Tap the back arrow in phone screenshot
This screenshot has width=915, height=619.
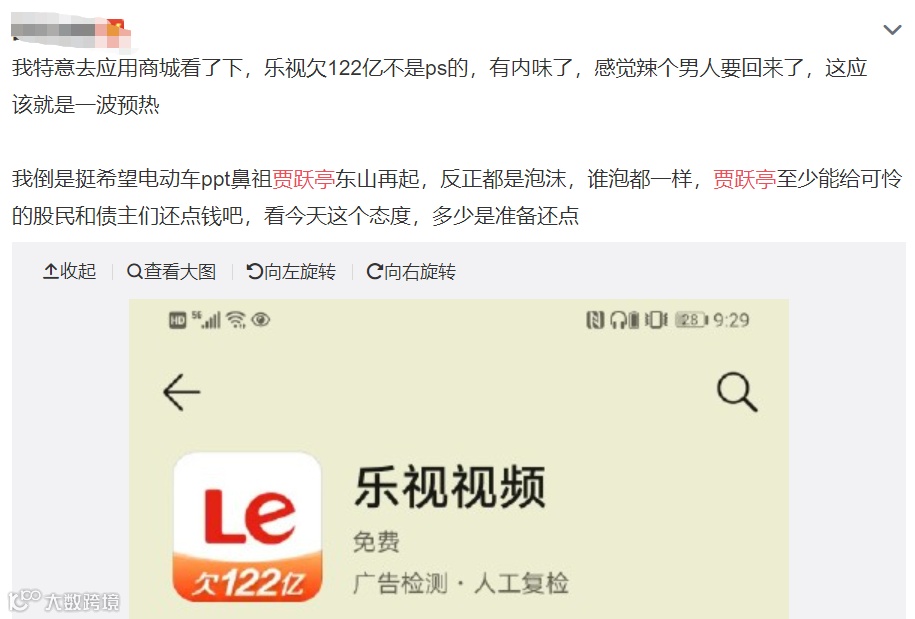point(181,392)
